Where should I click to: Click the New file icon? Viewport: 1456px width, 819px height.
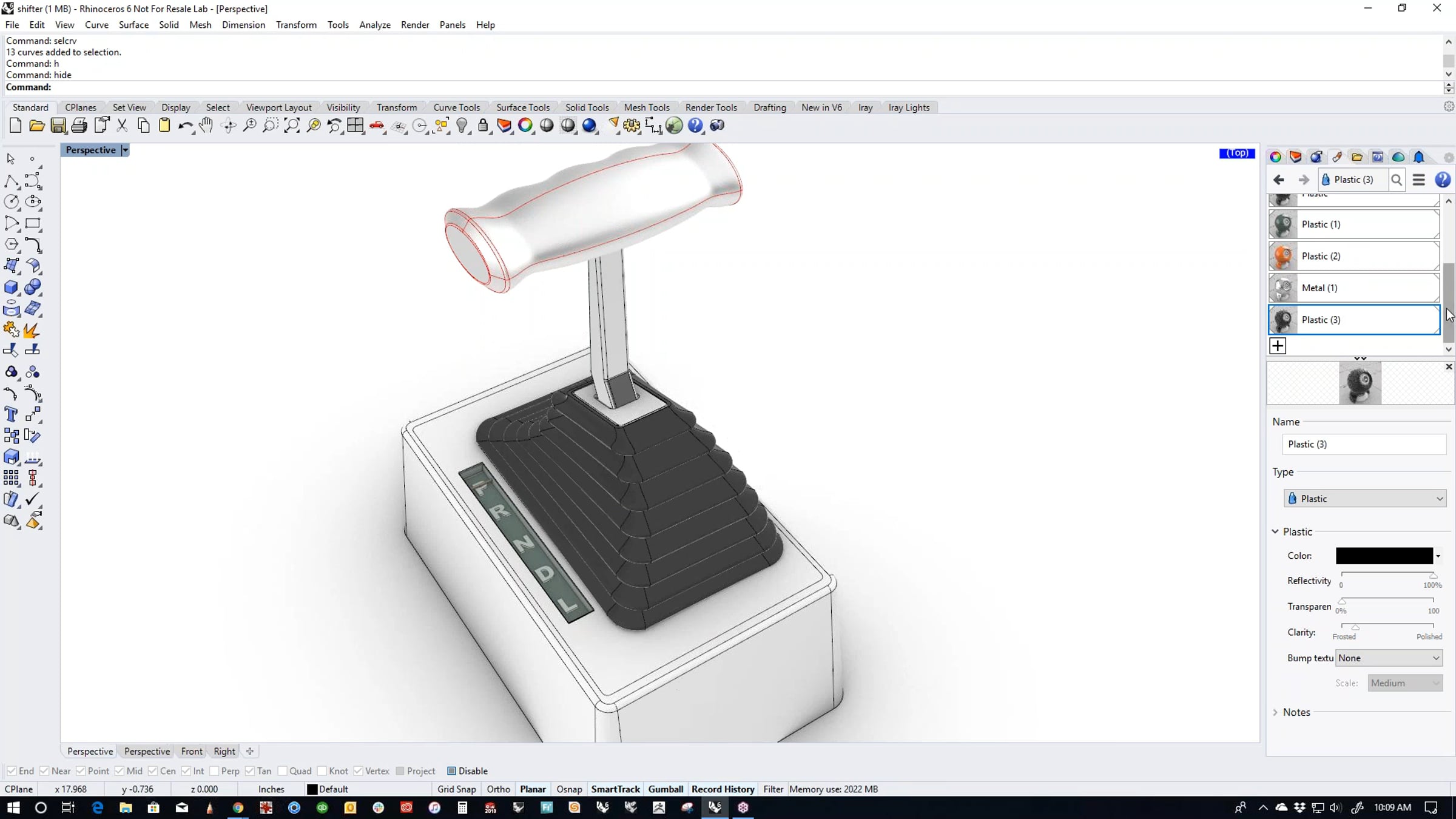pos(16,126)
